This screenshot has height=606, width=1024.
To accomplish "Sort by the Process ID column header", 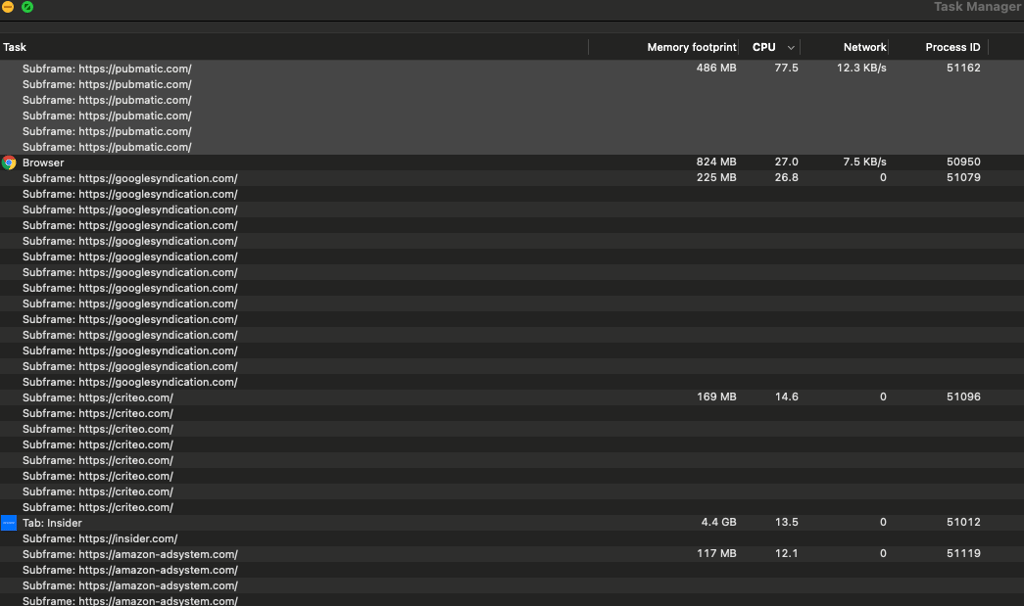I will click(952, 47).
